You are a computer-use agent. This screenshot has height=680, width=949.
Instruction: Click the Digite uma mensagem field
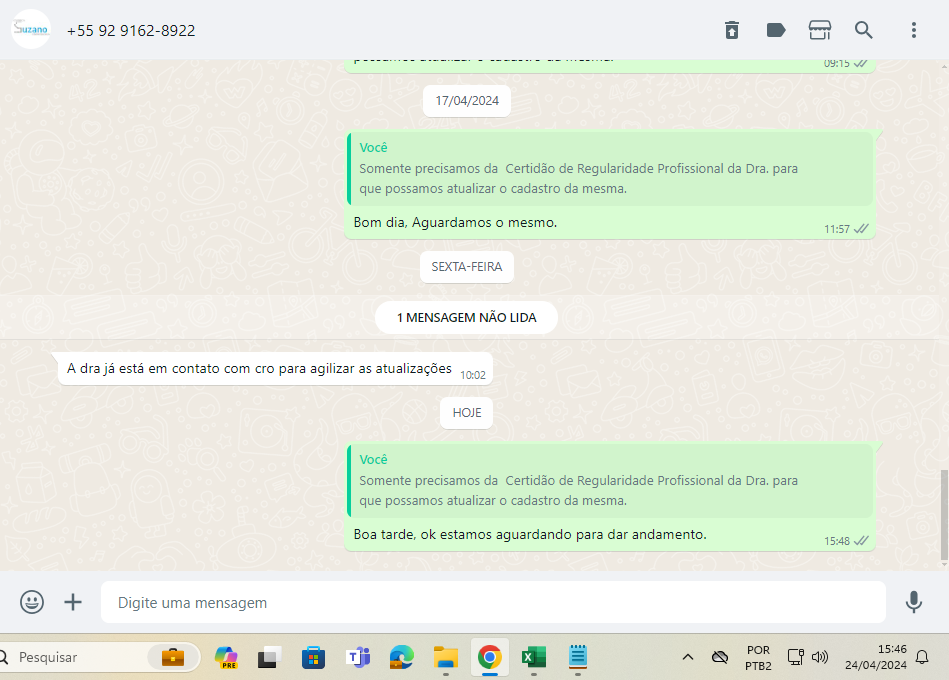pos(493,602)
